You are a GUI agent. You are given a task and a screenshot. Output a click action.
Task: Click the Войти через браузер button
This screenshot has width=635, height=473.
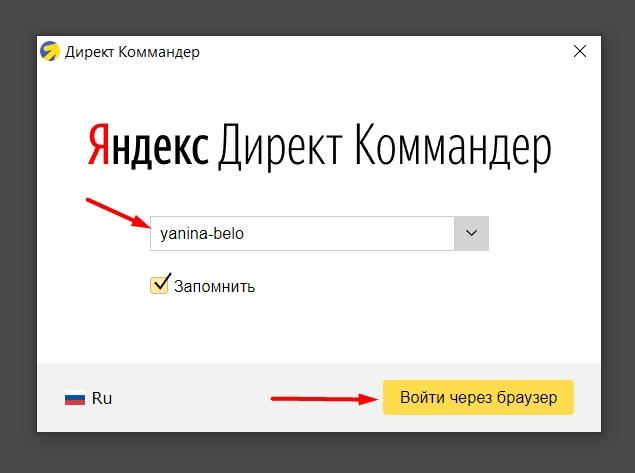pos(478,397)
